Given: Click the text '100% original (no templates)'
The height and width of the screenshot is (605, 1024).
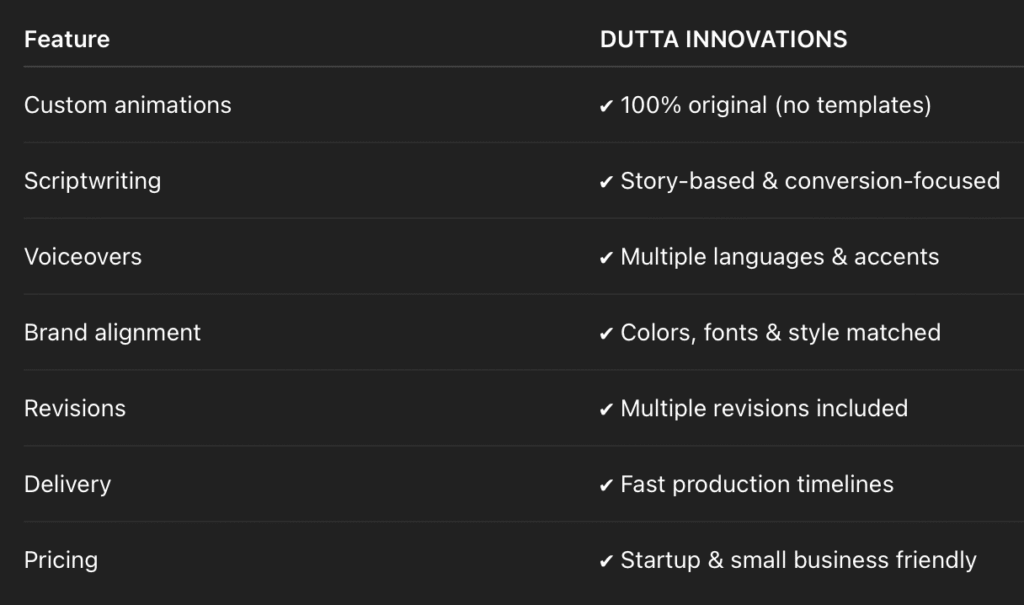Looking at the screenshot, I should [776, 105].
